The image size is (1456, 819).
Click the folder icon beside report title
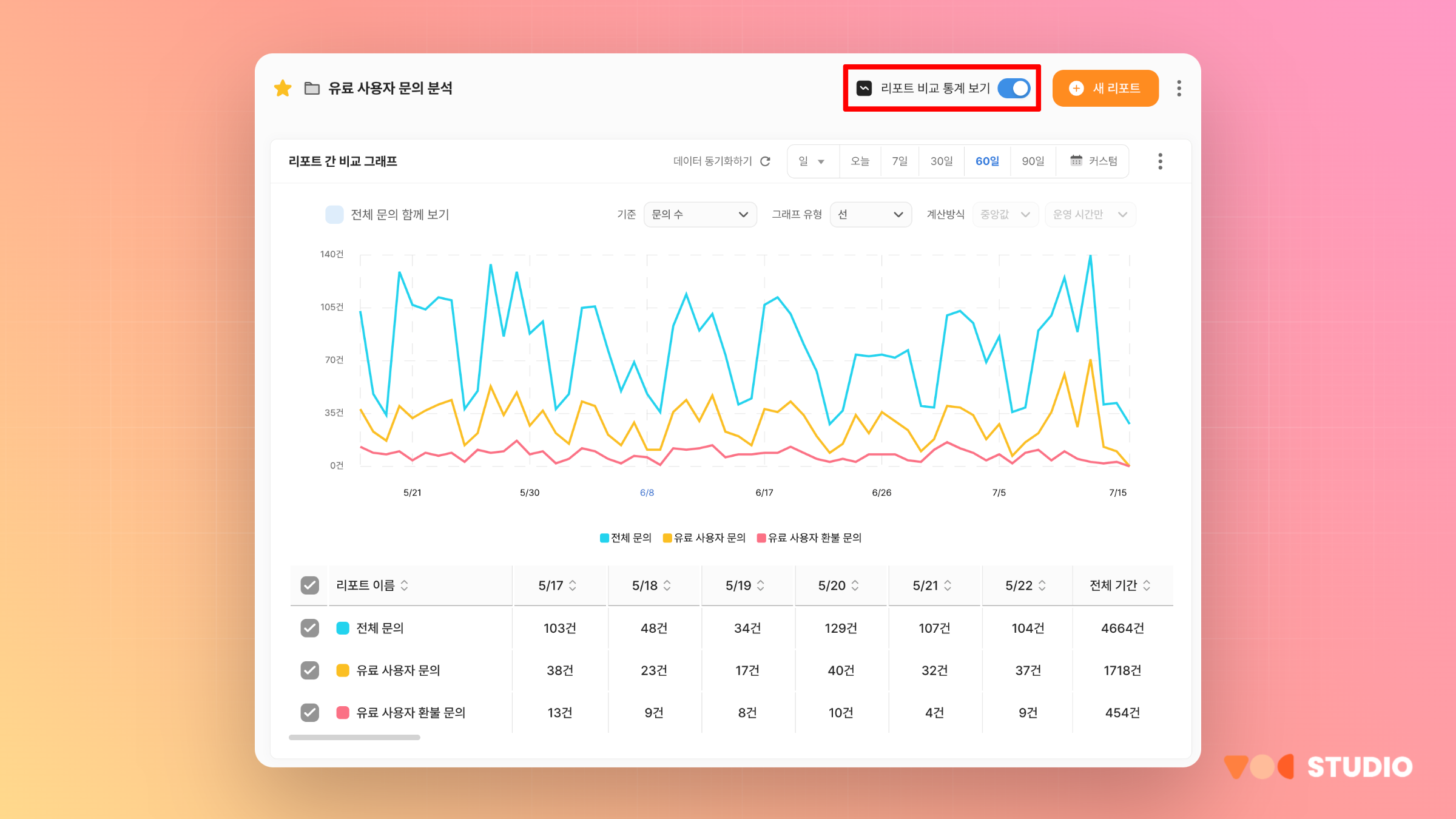coord(312,89)
